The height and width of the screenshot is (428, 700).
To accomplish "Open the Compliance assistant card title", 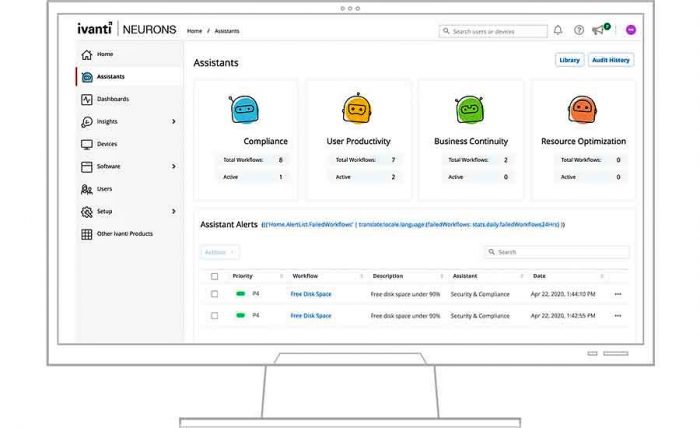I will click(266, 141).
